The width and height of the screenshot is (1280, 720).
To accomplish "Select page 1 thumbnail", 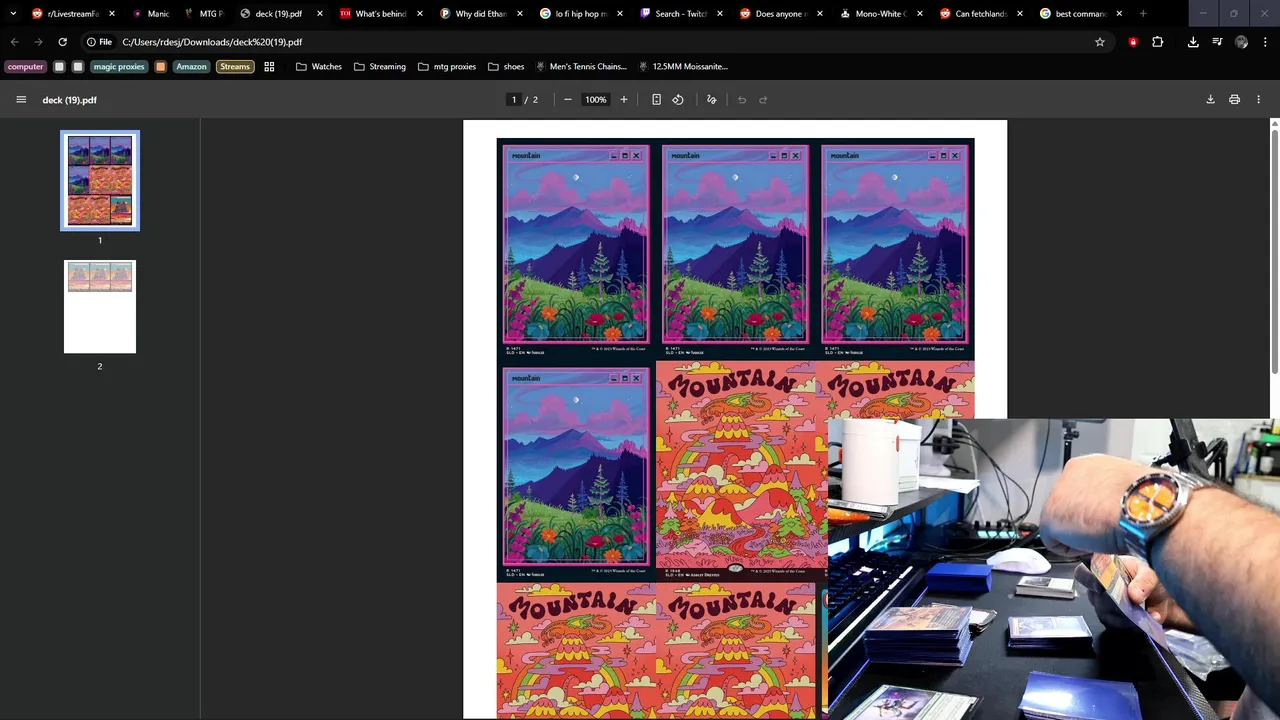I will [x=100, y=181].
